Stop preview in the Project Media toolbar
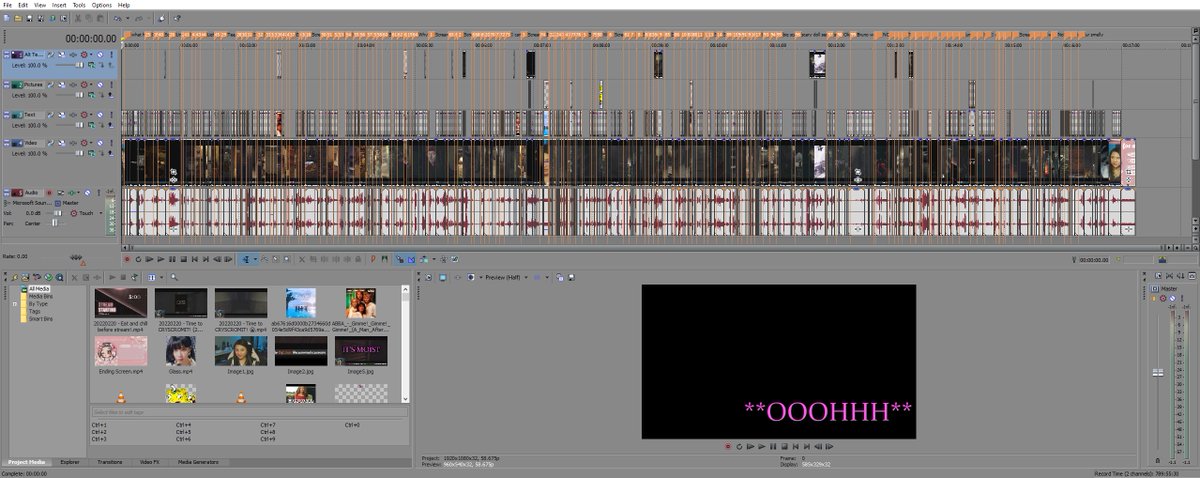 click(x=123, y=277)
